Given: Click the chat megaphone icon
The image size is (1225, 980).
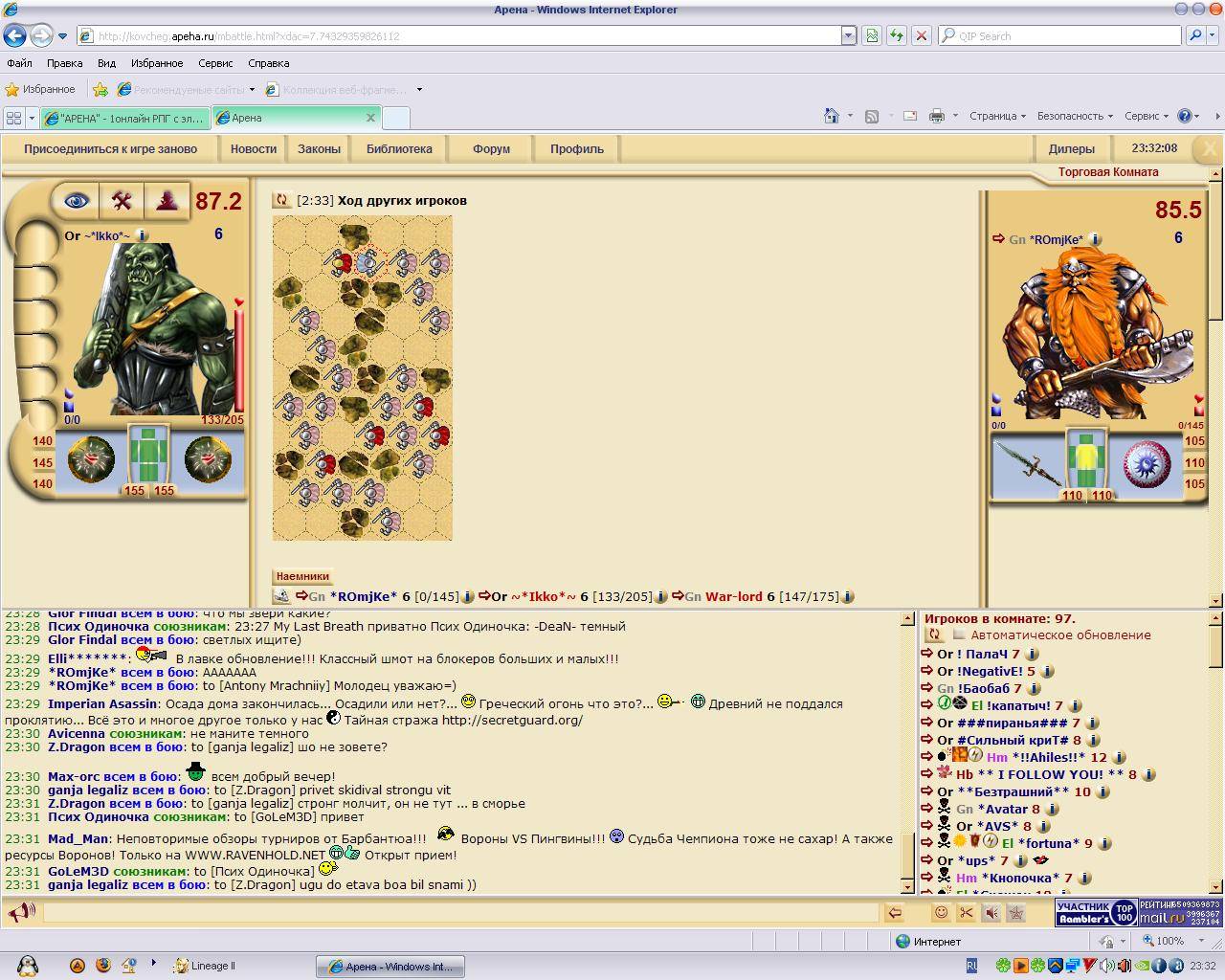Looking at the screenshot, I should [x=20, y=913].
